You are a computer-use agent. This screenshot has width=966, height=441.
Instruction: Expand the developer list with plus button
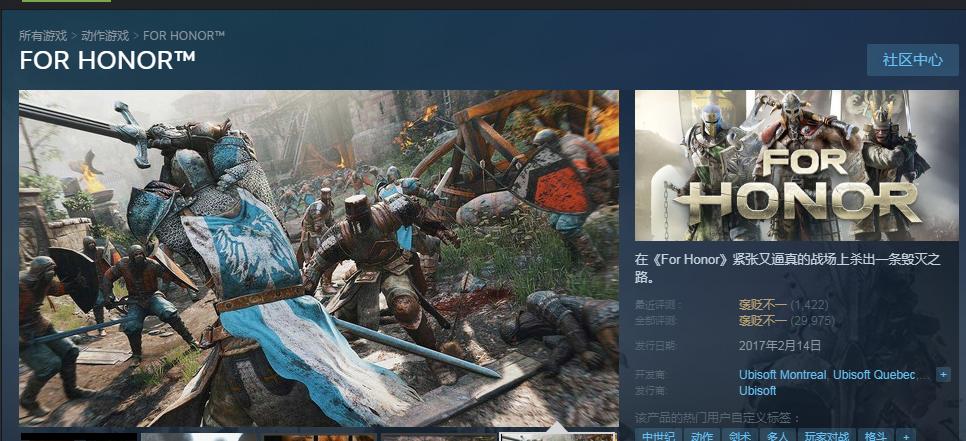[x=943, y=374]
